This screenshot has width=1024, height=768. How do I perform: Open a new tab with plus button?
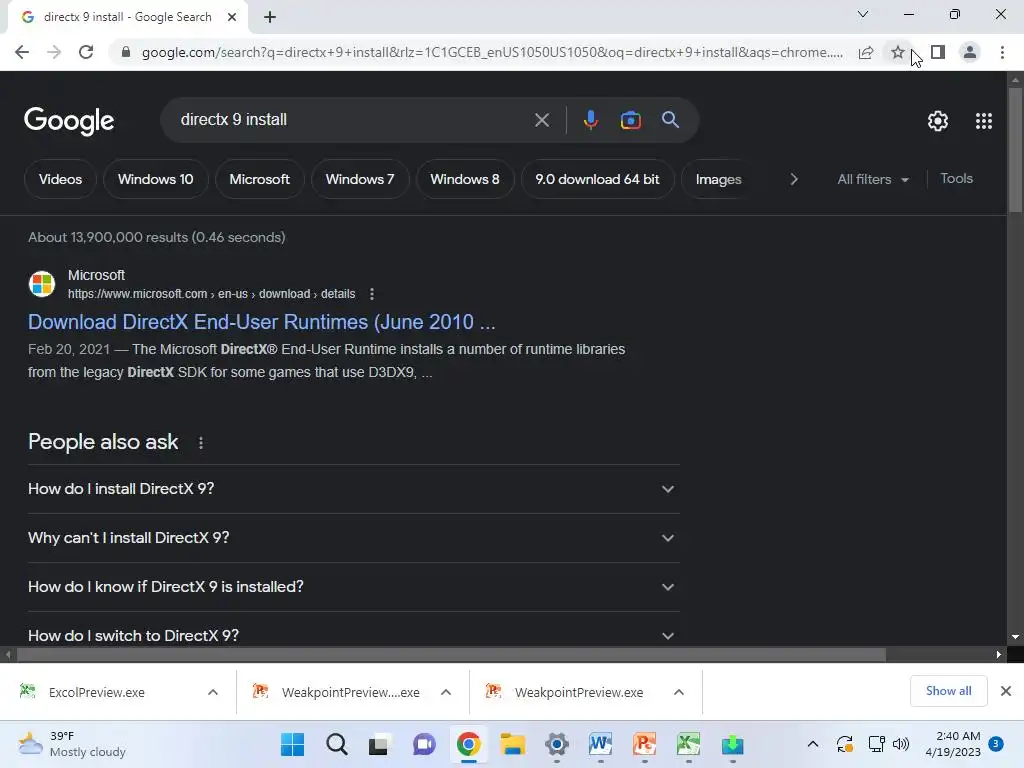[x=270, y=17]
